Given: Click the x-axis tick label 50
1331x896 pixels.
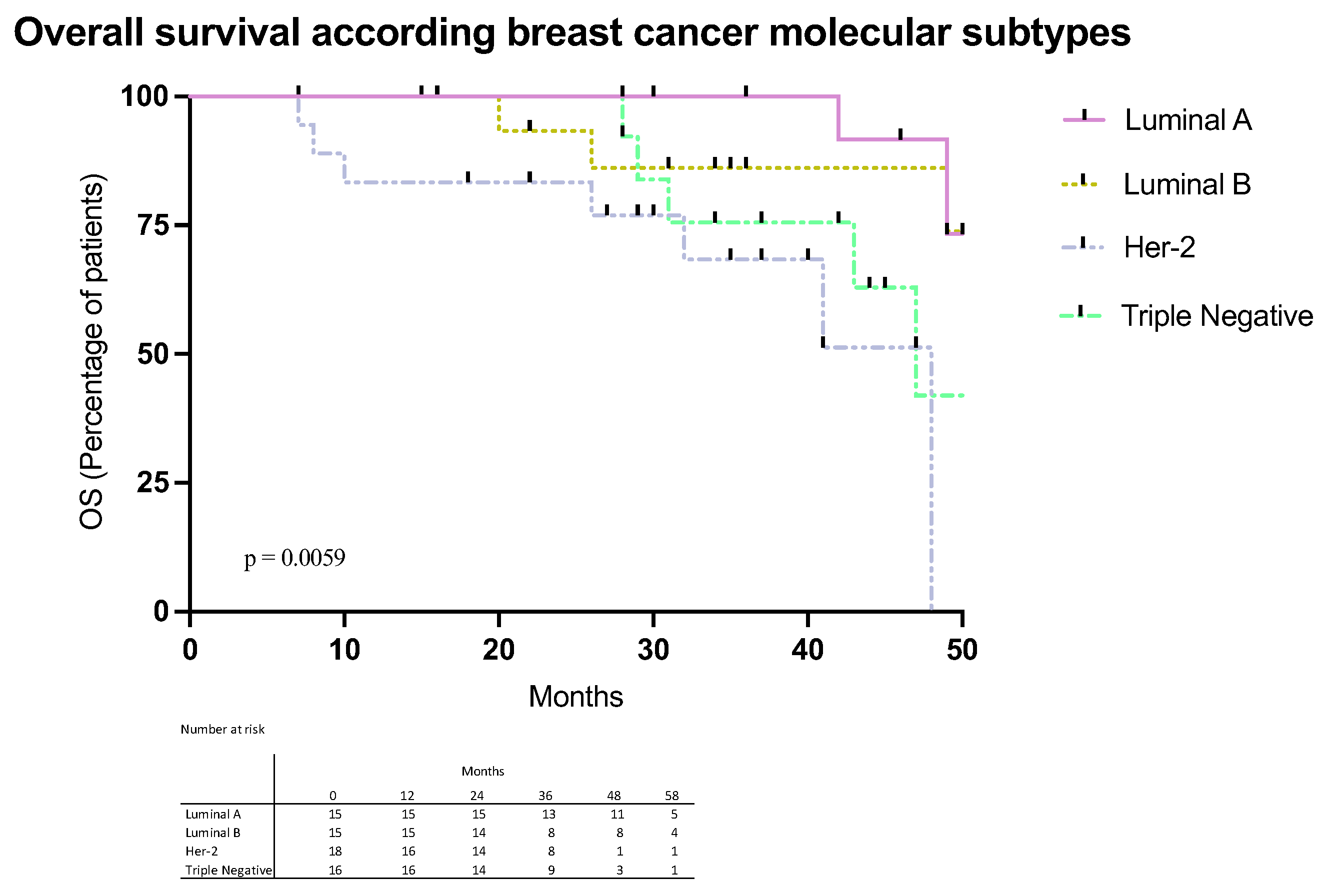Looking at the screenshot, I should pyautogui.click(x=961, y=650).
